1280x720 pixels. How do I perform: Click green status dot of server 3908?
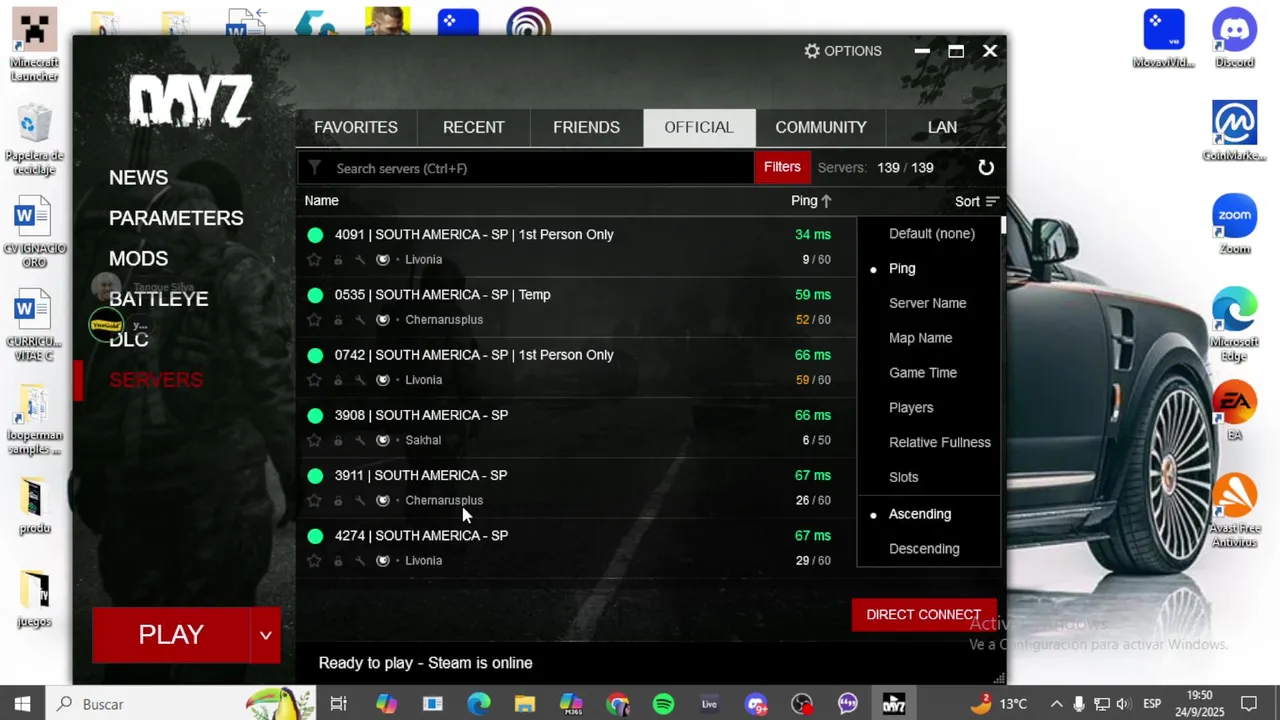(x=315, y=415)
